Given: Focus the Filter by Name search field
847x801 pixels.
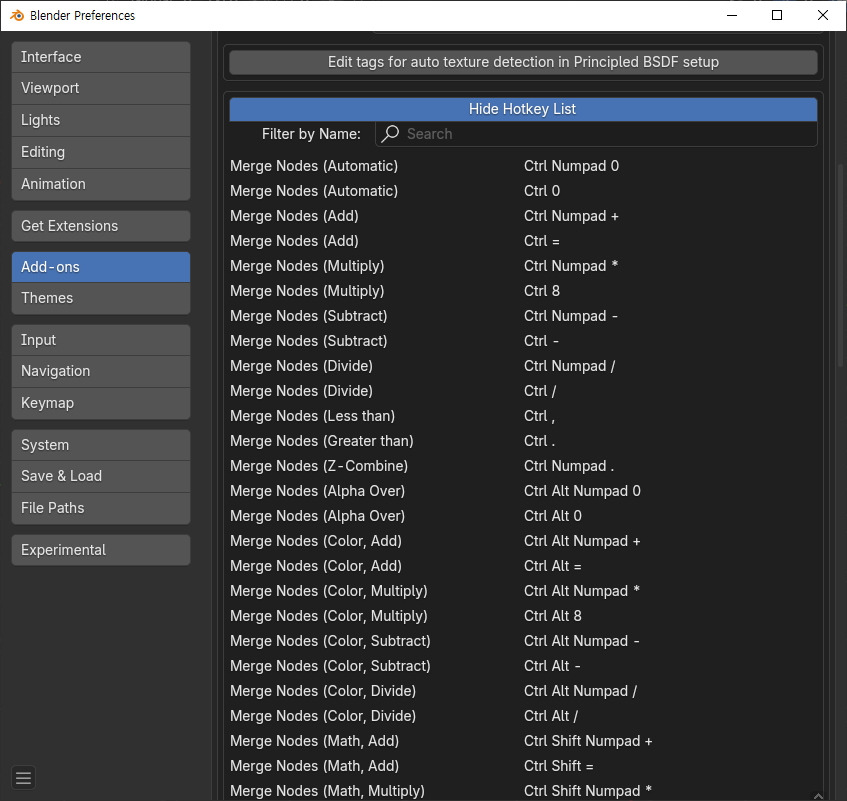Looking at the screenshot, I should [x=596, y=134].
